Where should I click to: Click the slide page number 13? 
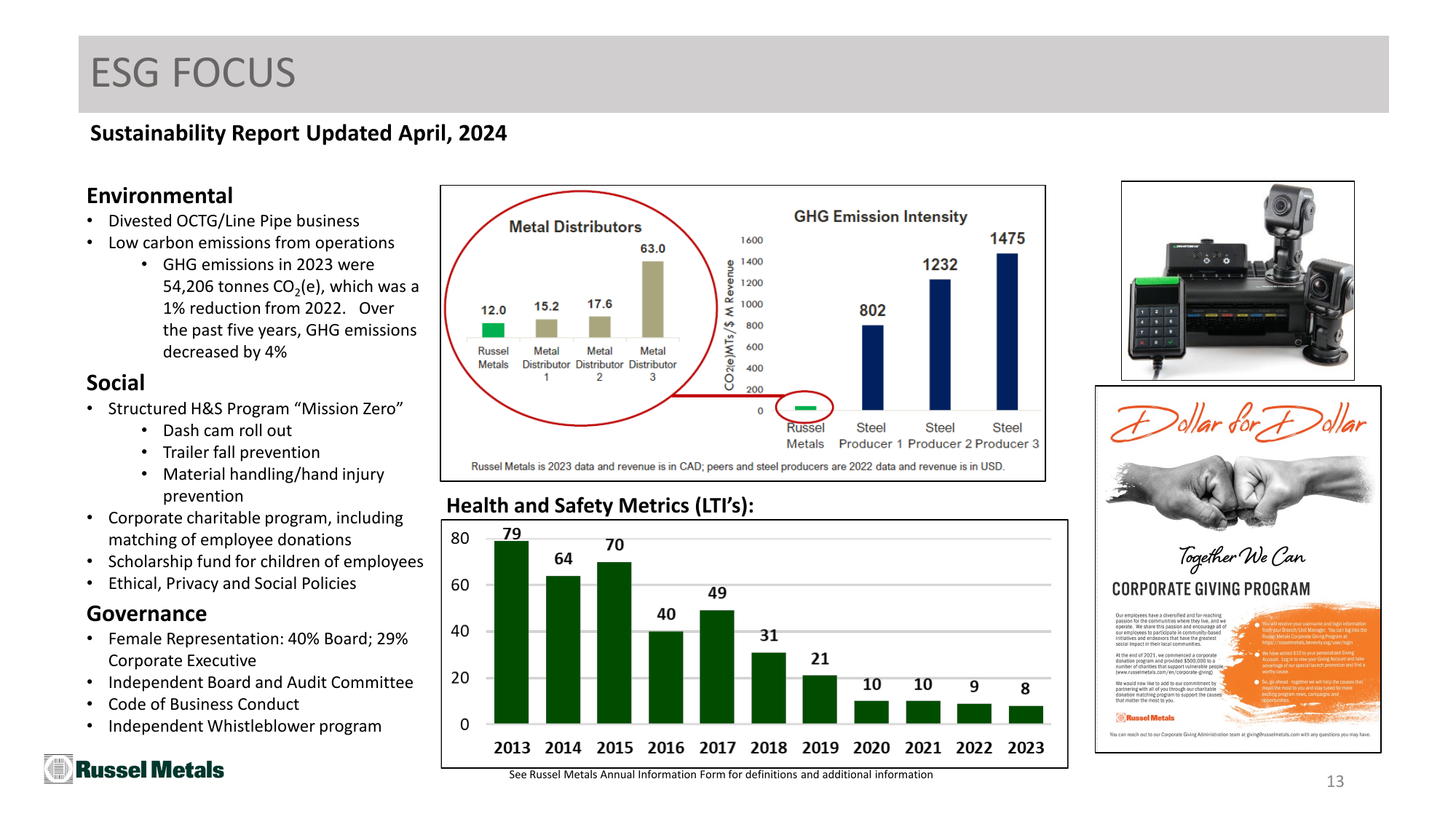[x=1335, y=782]
